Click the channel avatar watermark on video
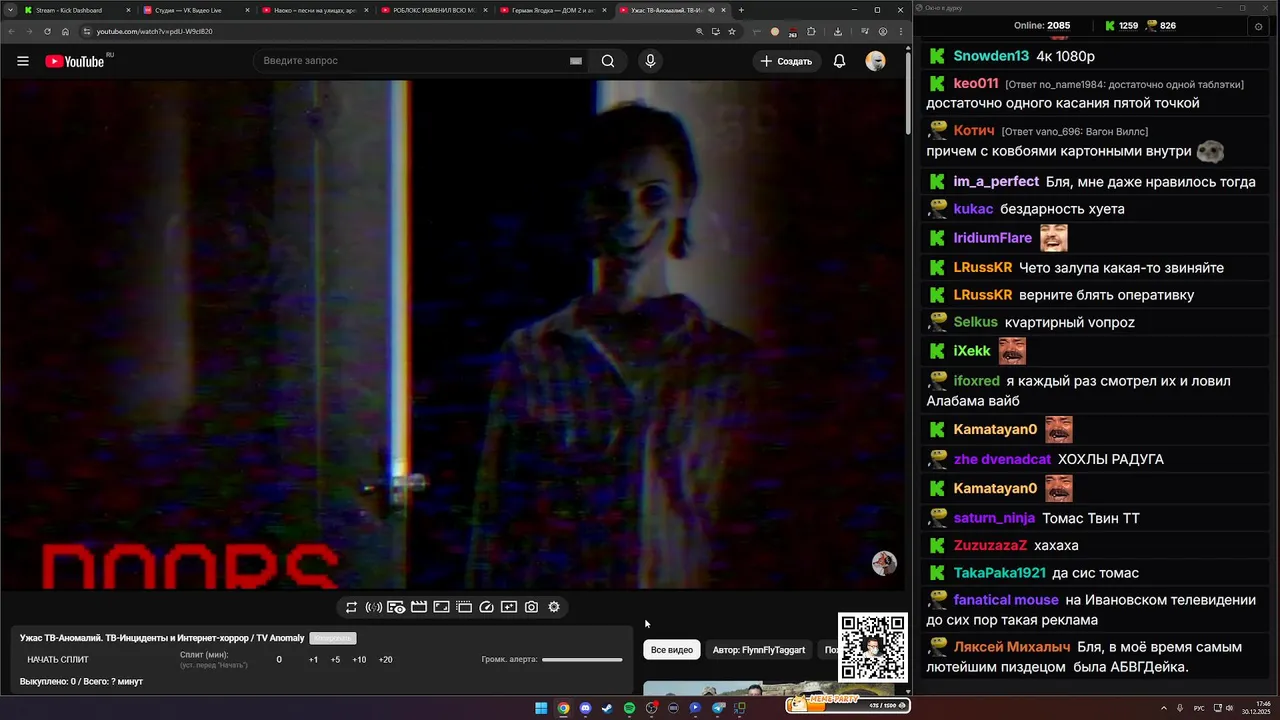This screenshot has height=720, width=1280. coord(884,563)
